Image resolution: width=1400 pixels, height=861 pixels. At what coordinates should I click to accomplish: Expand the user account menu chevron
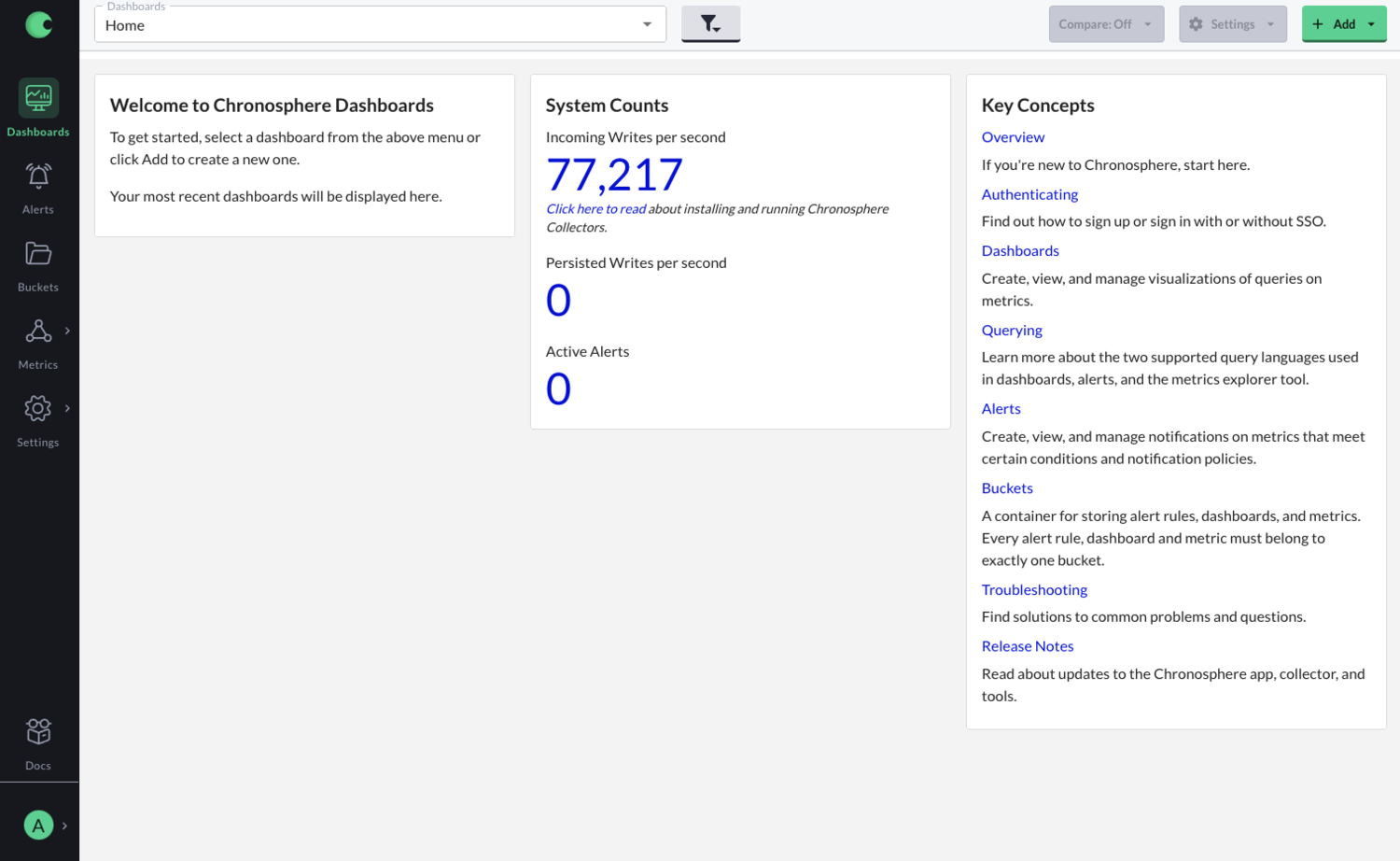pyautogui.click(x=64, y=826)
